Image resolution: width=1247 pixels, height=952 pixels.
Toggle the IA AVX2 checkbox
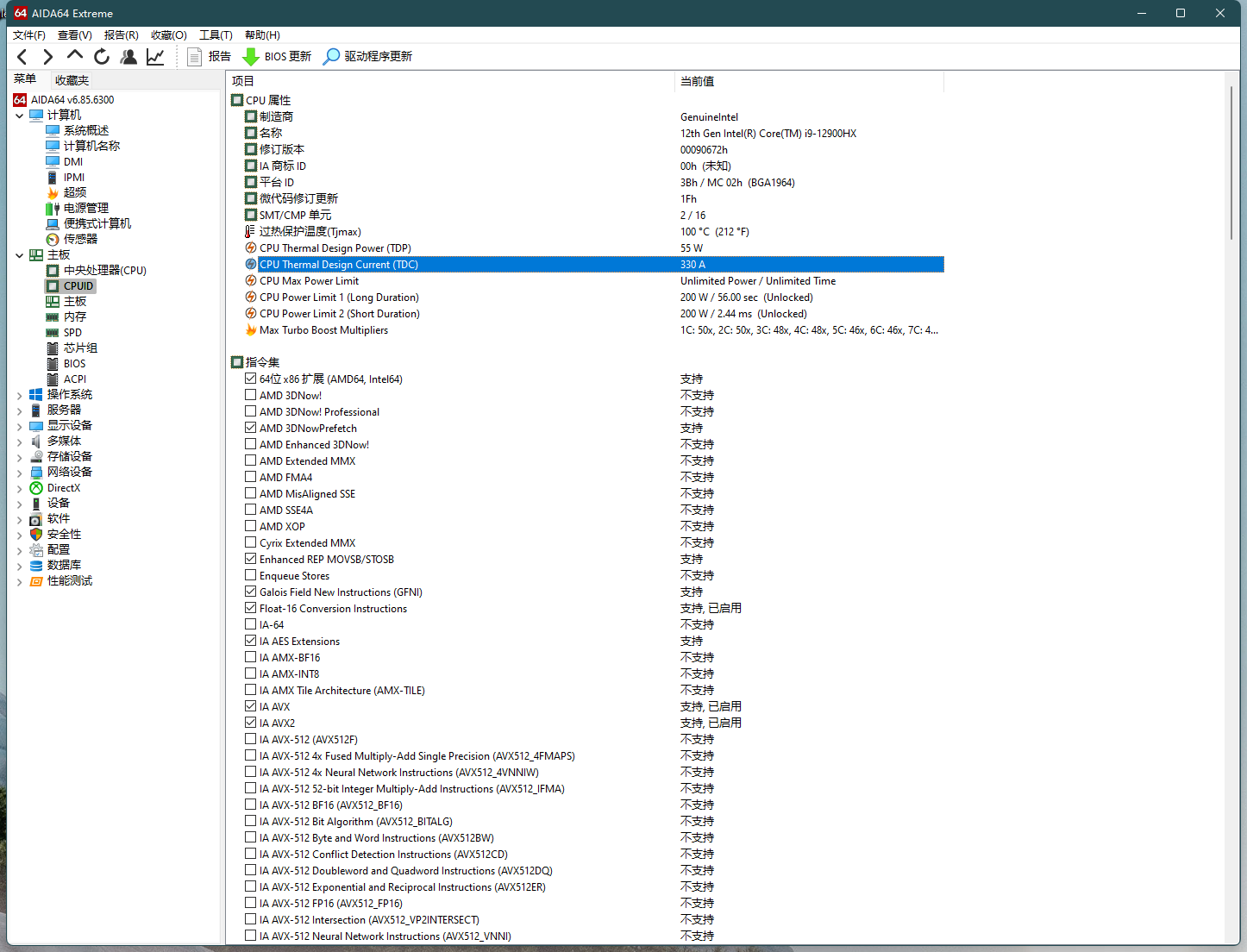tap(251, 723)
